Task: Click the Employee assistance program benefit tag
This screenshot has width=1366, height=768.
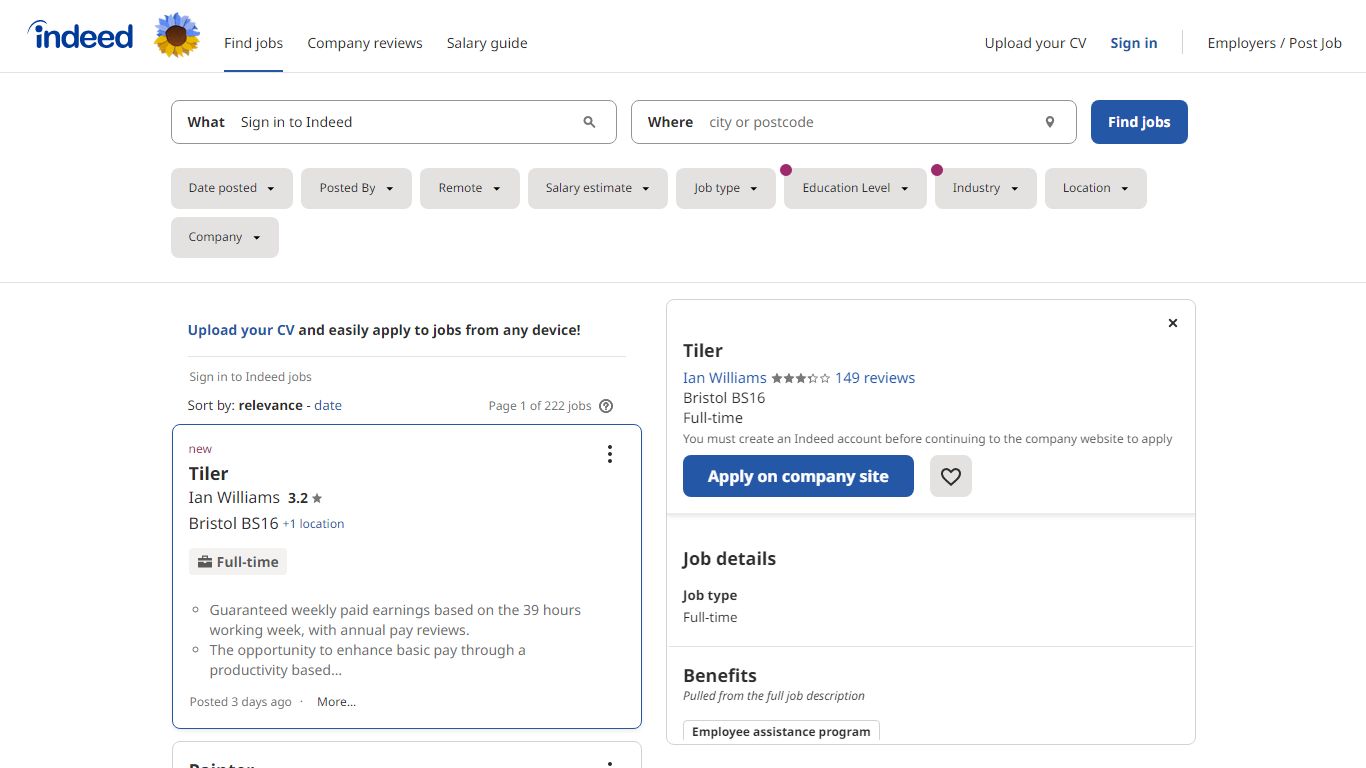Action: (781, 732)
